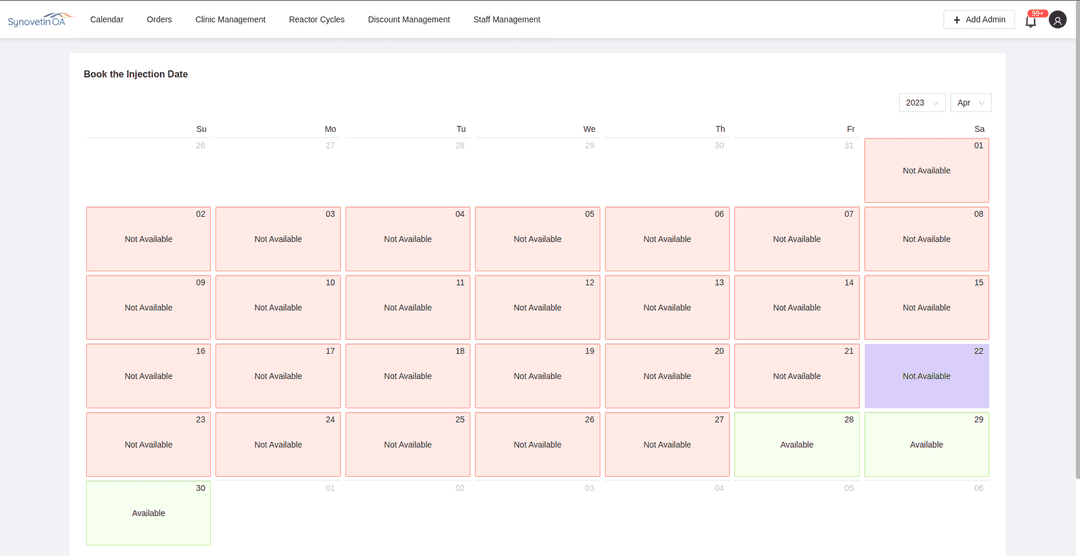Select the April 27 Not Available cell
The image size is (1080, 556).
(667, 445)
